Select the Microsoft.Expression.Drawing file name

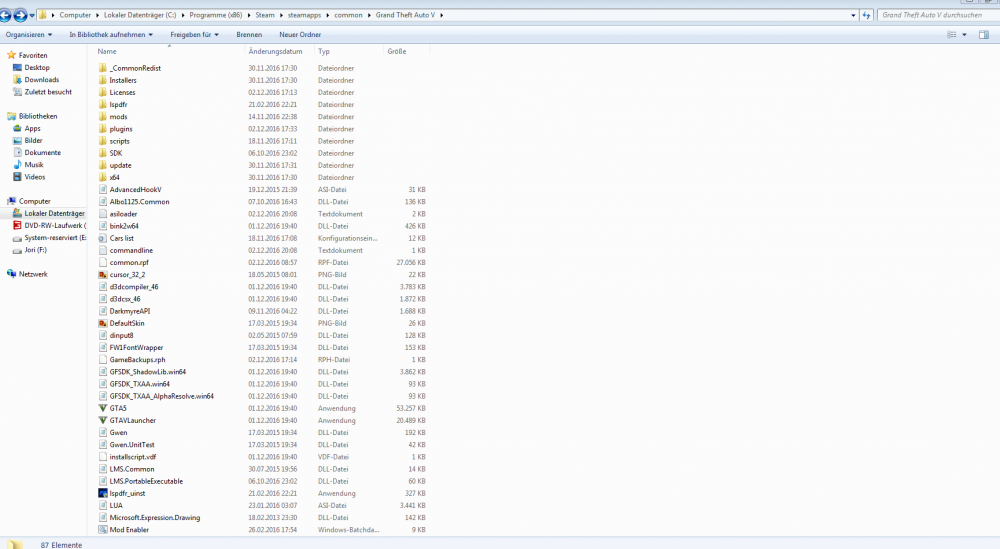point(154,518)
